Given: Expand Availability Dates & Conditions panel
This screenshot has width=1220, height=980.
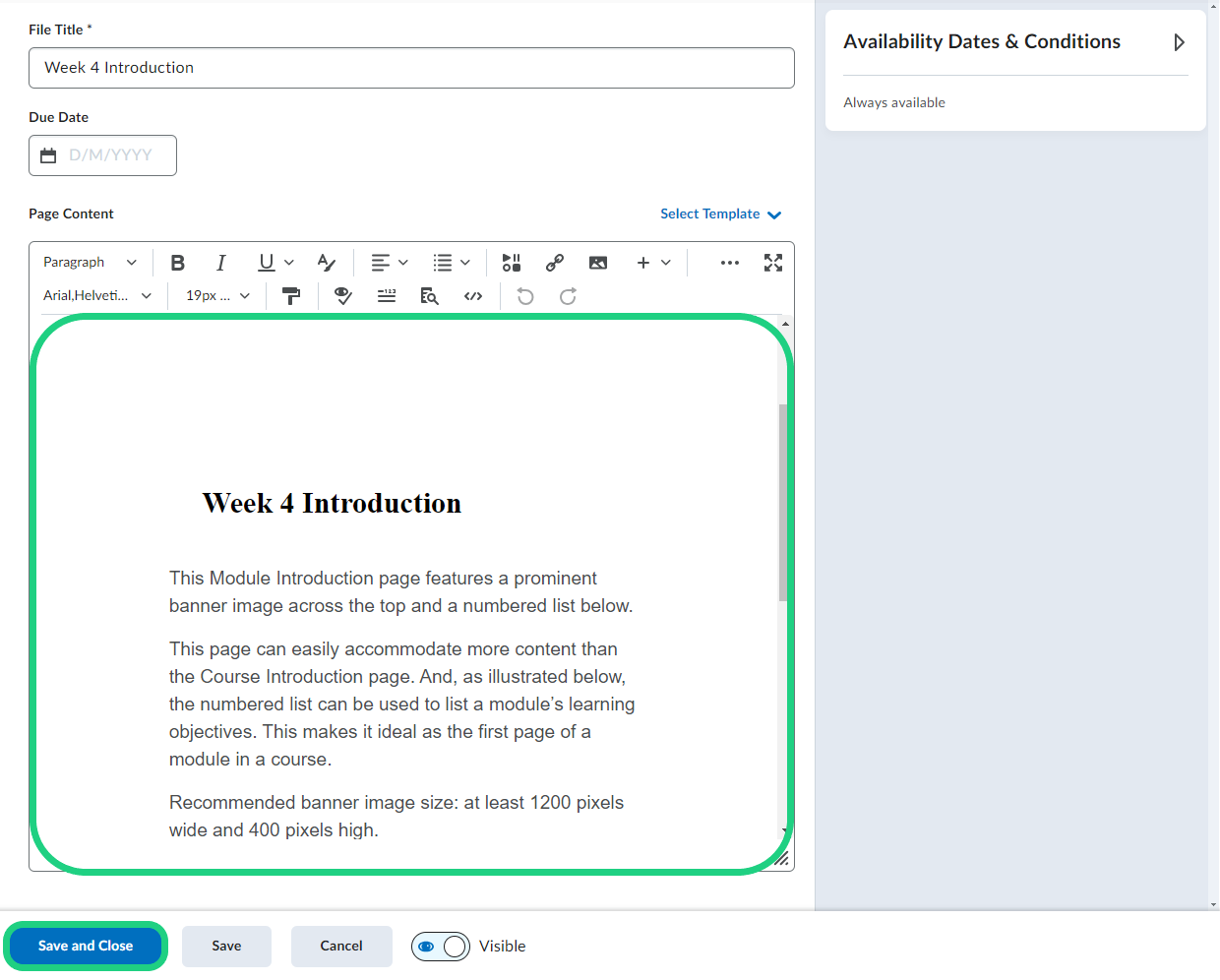Looking at the screenshot, I should [1179, 42].
